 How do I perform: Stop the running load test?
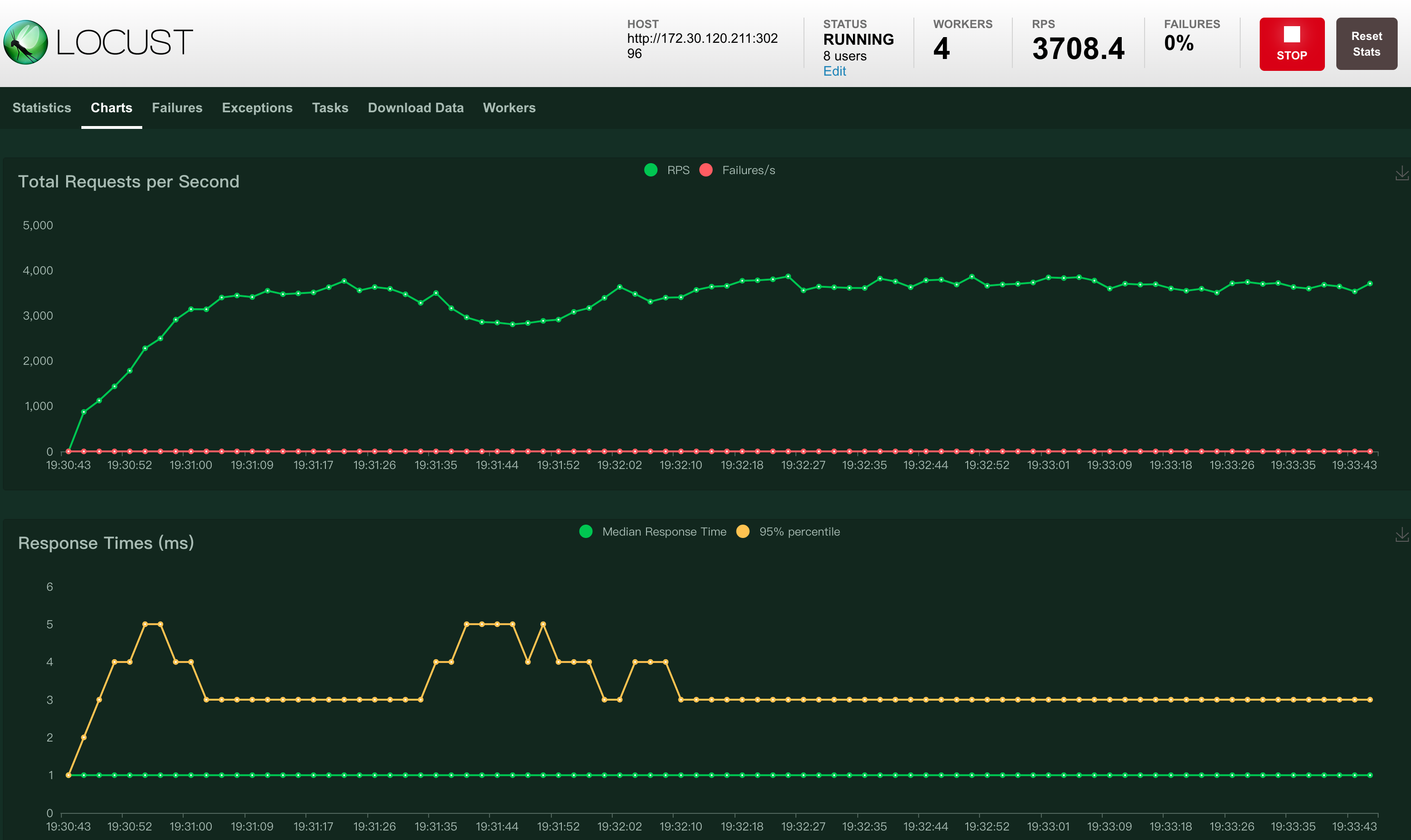[1292, 44]
